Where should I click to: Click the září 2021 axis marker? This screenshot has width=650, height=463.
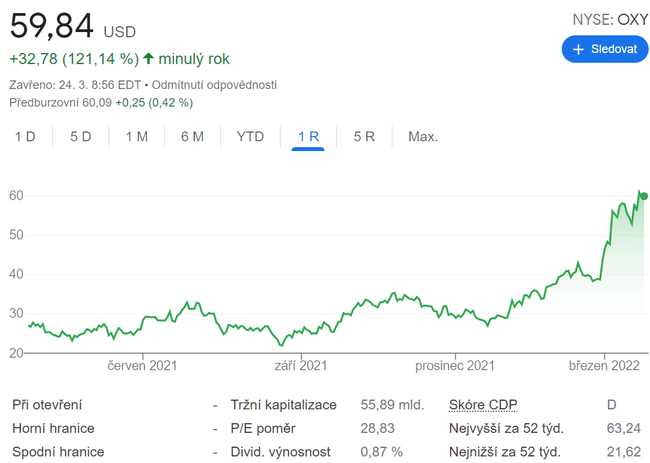point(300,367)
